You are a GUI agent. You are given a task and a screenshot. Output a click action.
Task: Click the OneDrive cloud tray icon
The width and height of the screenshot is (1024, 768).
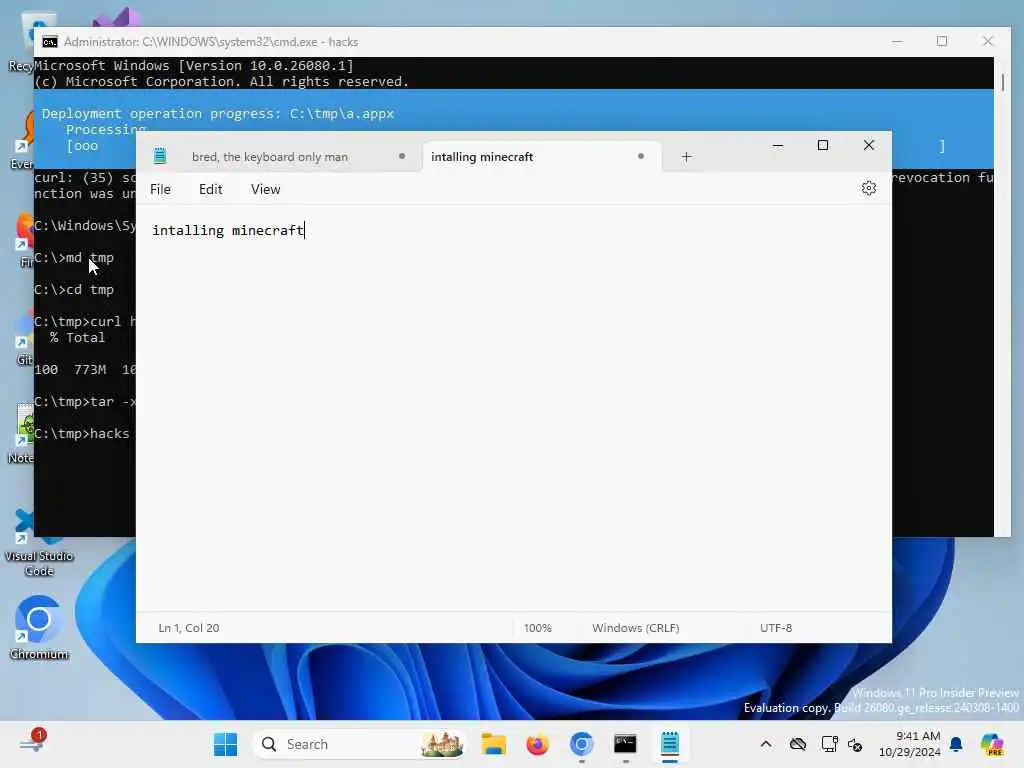tap(797, 744)
